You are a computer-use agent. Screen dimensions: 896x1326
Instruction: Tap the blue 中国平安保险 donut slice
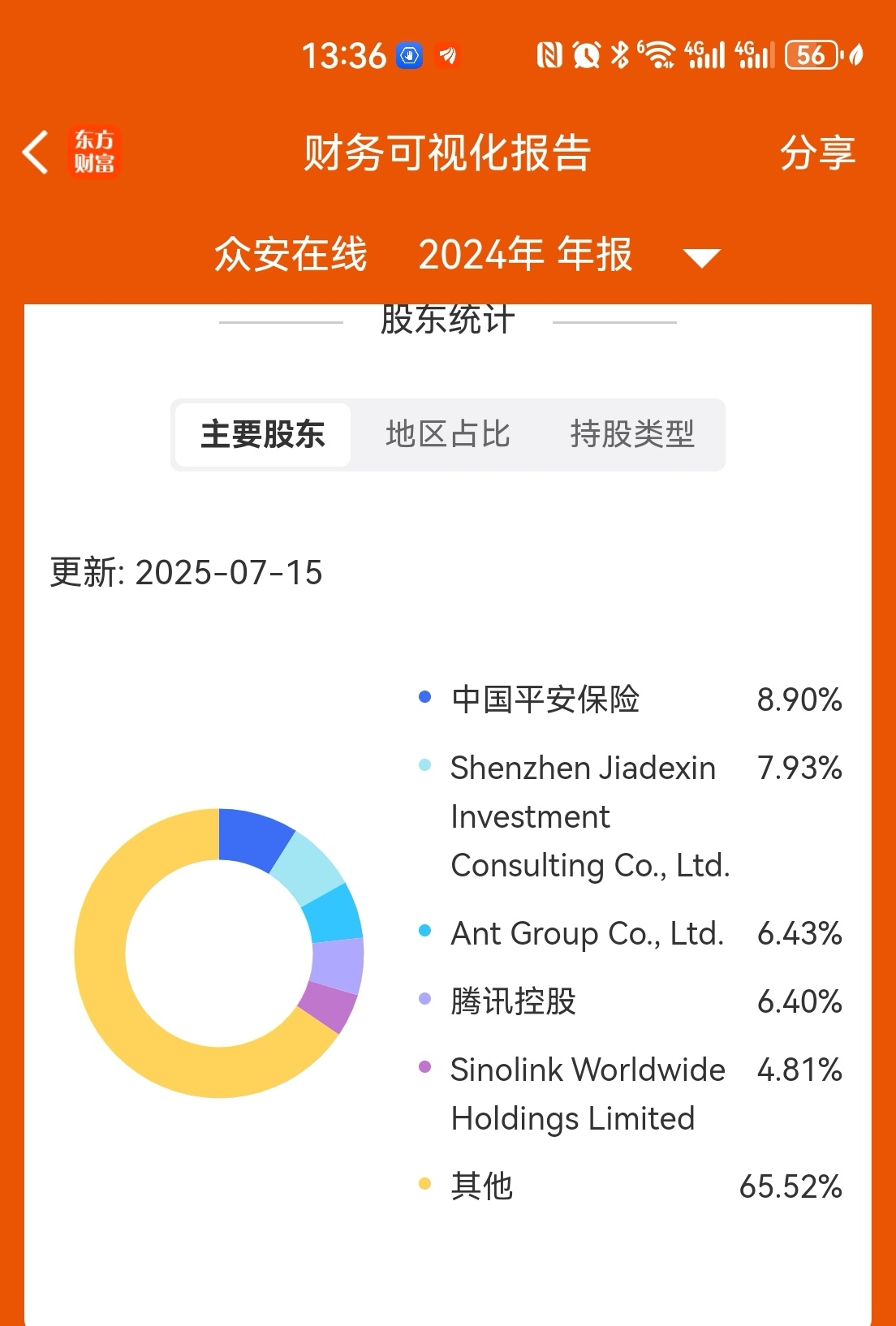click(253, 837)
